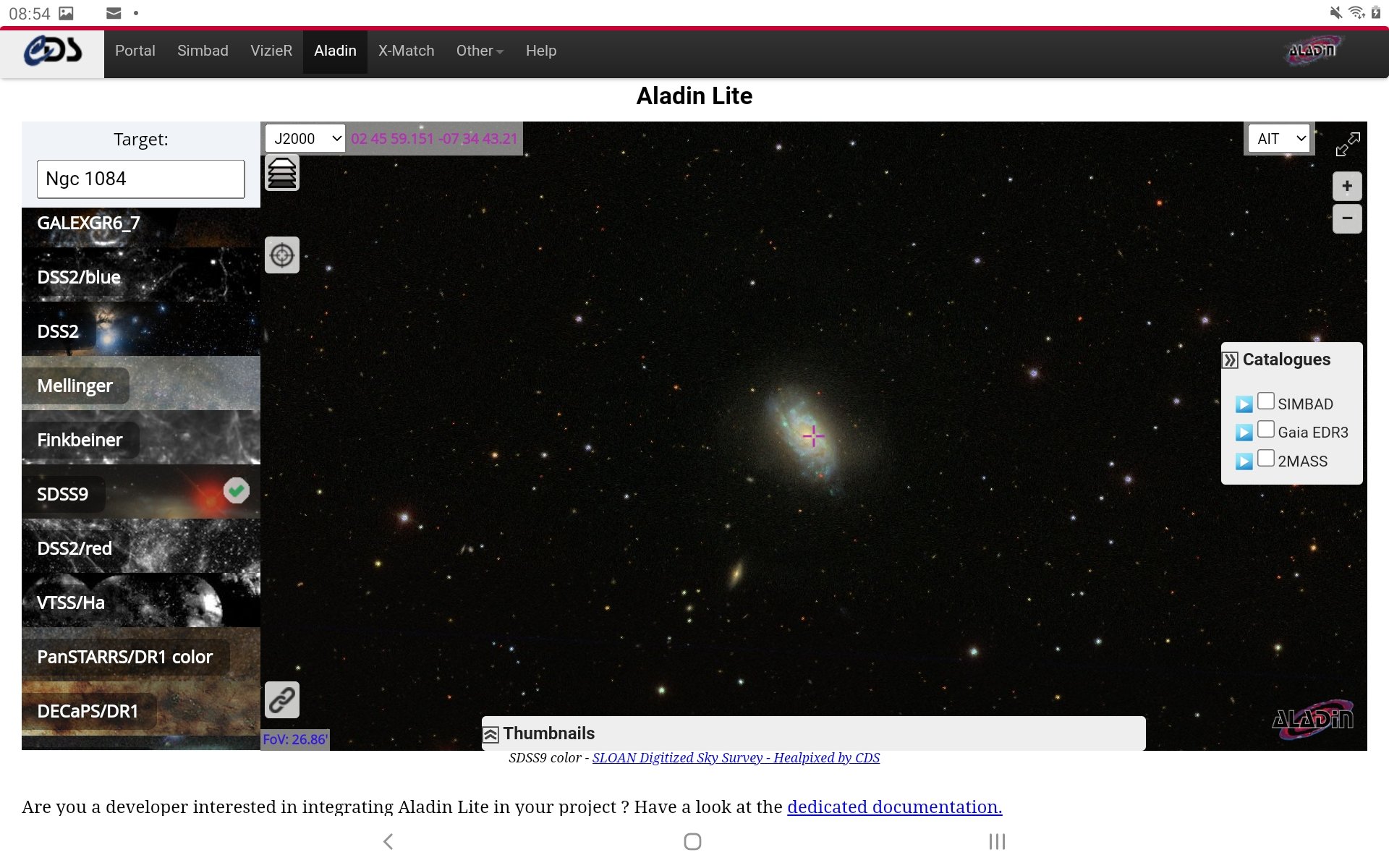Tap the Android home button

pyautogui.click(x=692, y=841)
